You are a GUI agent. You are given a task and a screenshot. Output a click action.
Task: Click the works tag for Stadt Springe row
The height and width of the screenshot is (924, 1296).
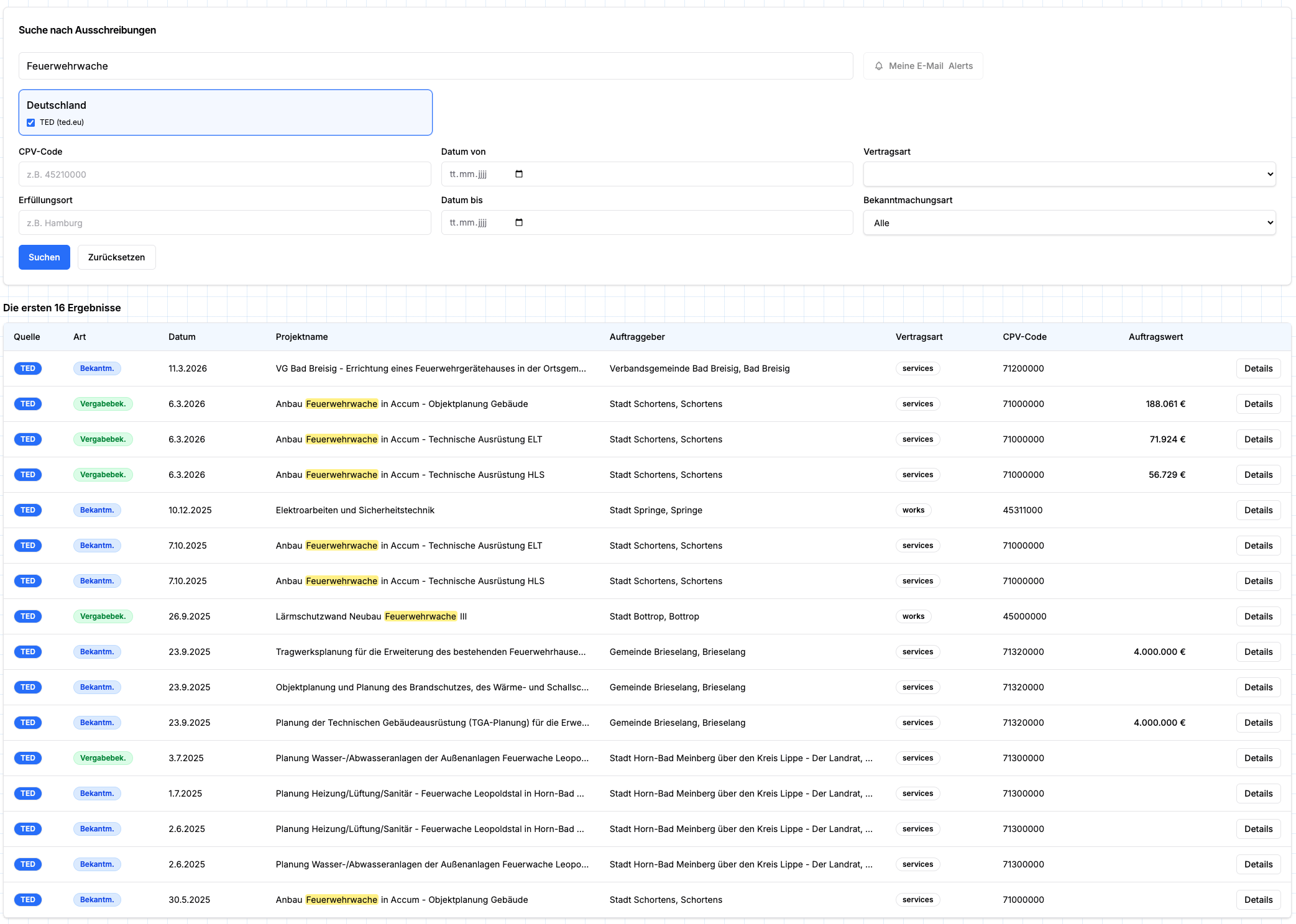(913, 510)
